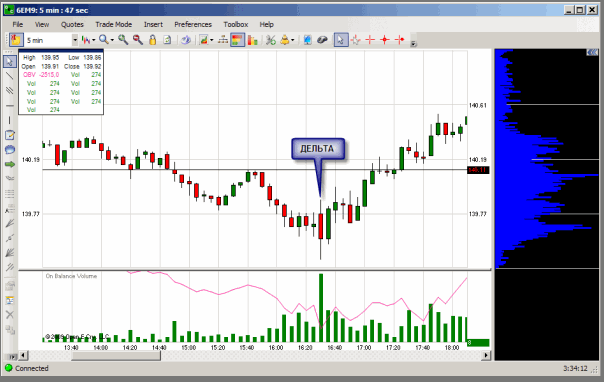Select the pointer tool in left sidebar
Screen dimensions: 605x382
pyautogui.click(x=10, y=62)
